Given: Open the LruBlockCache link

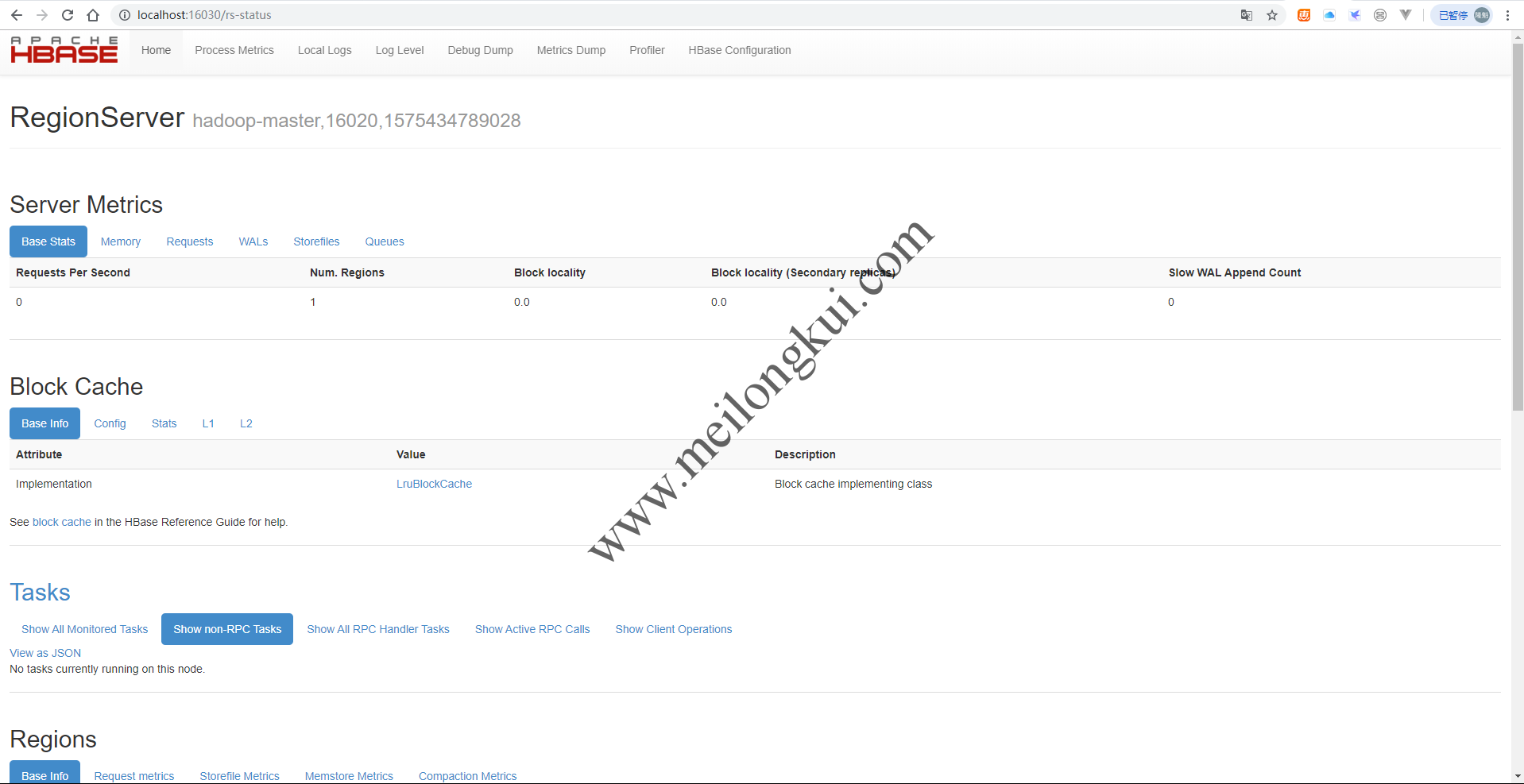Looking at the screenshot, I should (434, 484).
